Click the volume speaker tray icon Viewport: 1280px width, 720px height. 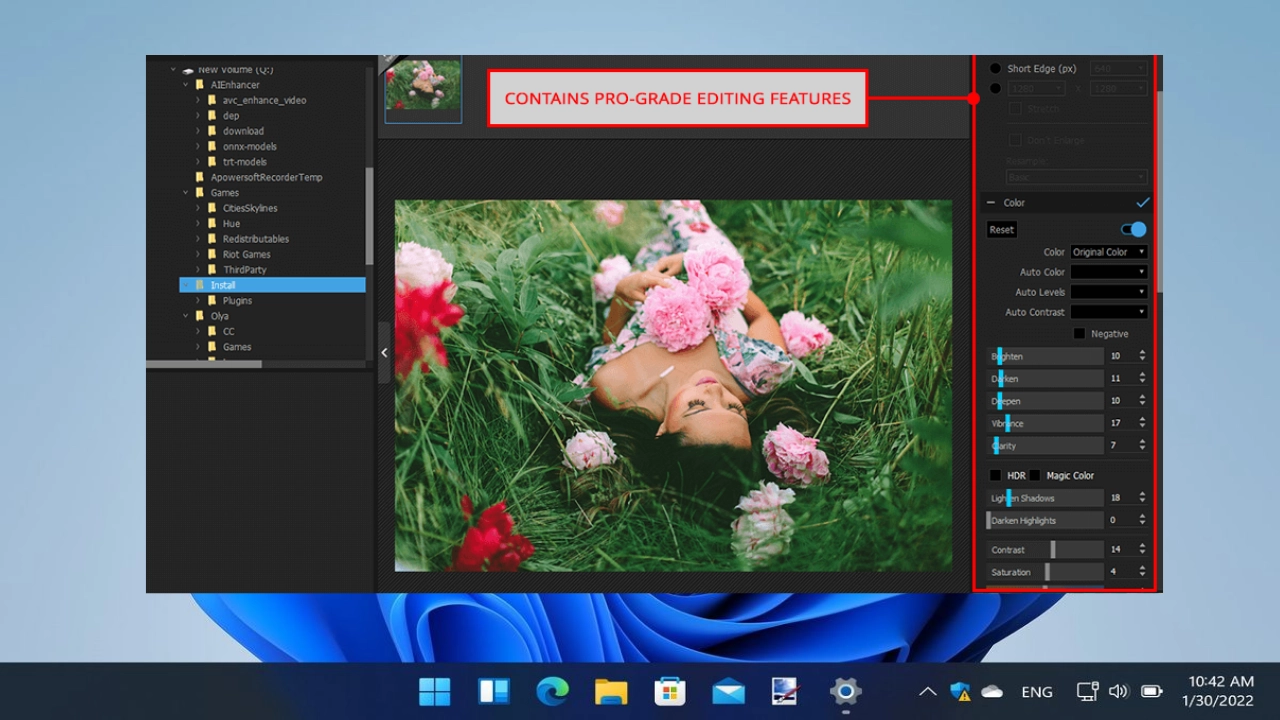(1118, 692)
